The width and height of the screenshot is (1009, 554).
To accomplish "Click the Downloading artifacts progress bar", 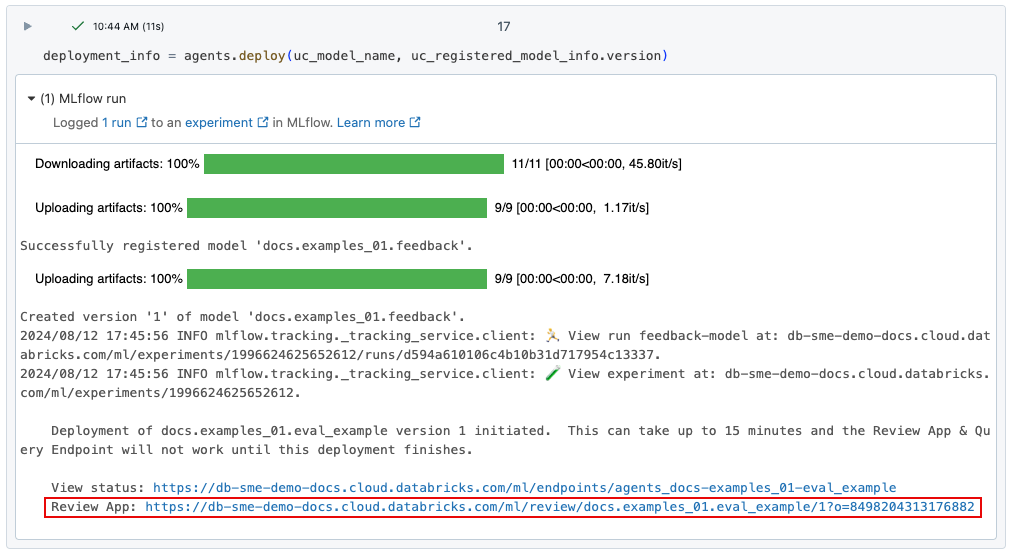I will [353, 164].
